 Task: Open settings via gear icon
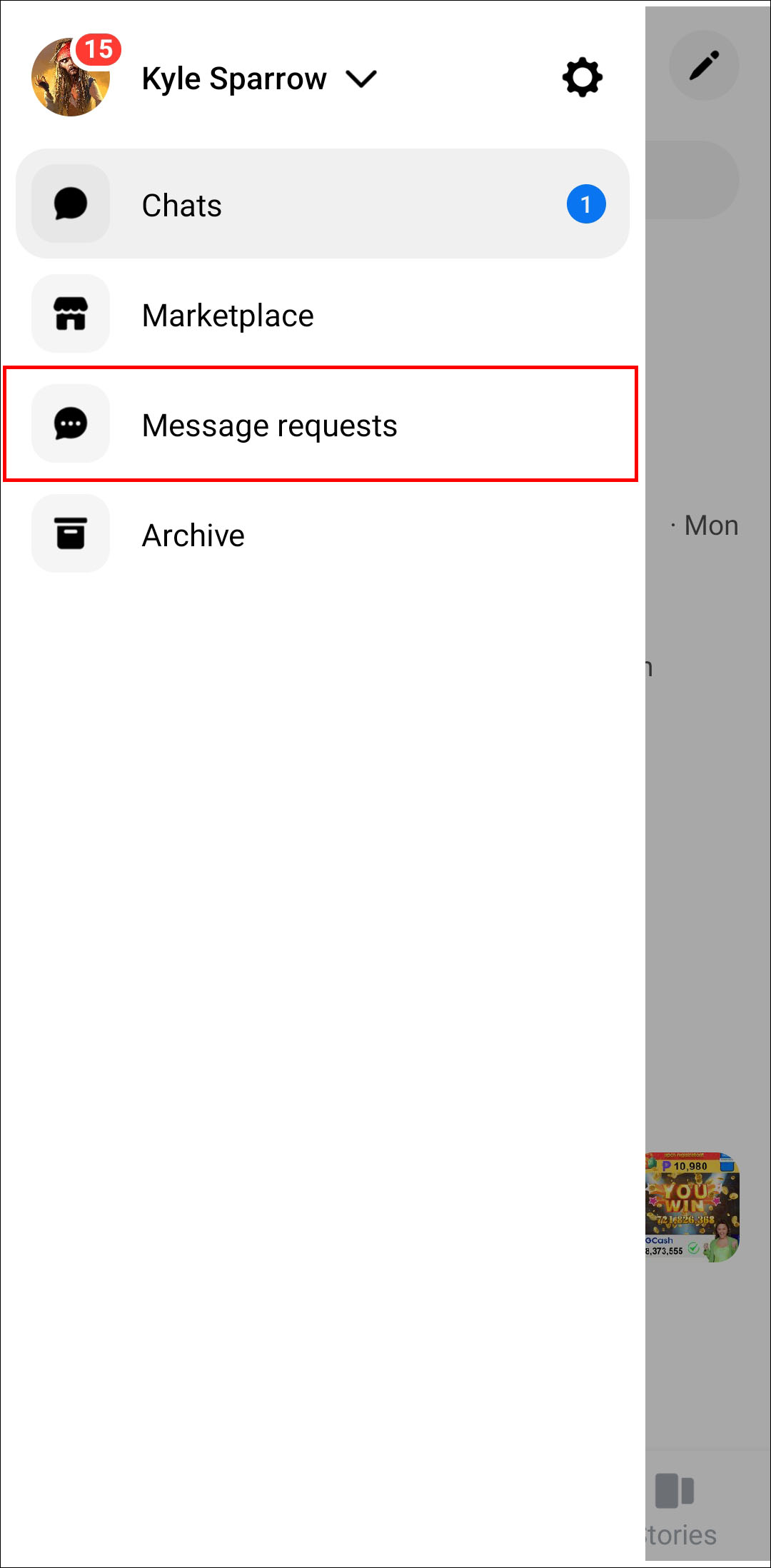(x=583, y=77)
